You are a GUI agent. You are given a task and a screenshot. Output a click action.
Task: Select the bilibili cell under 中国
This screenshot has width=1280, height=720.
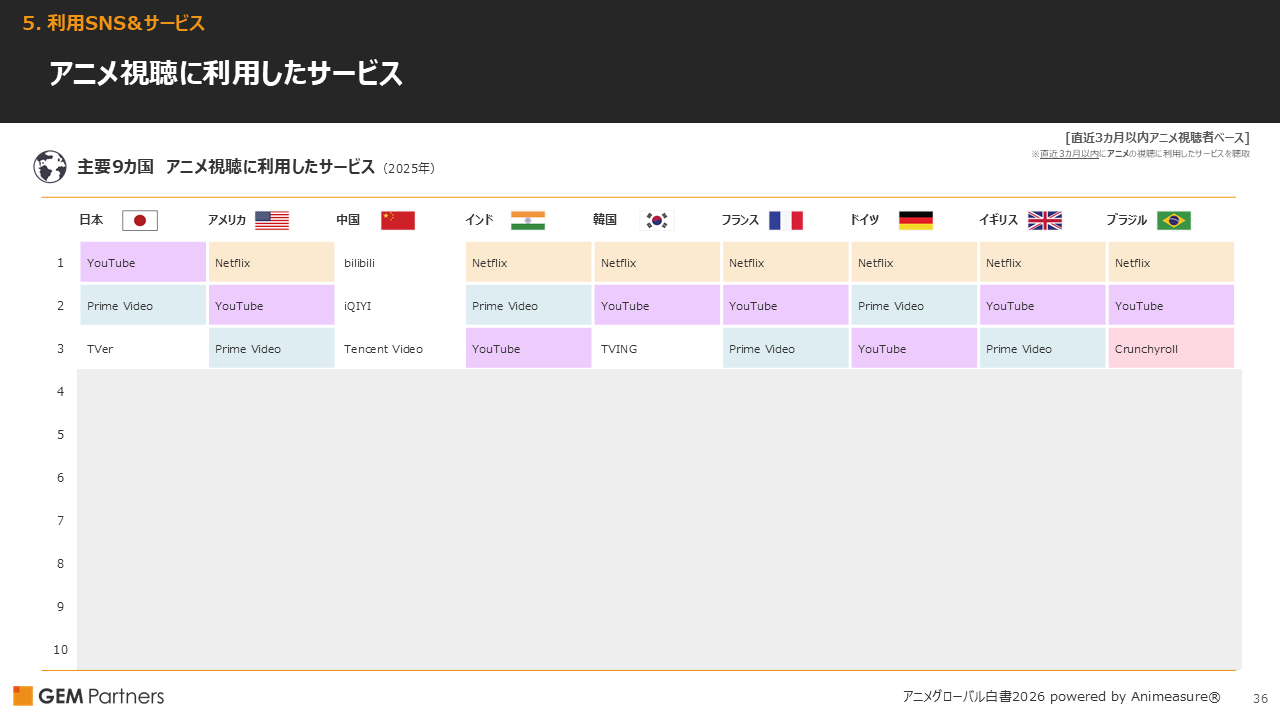pos(399,262)
